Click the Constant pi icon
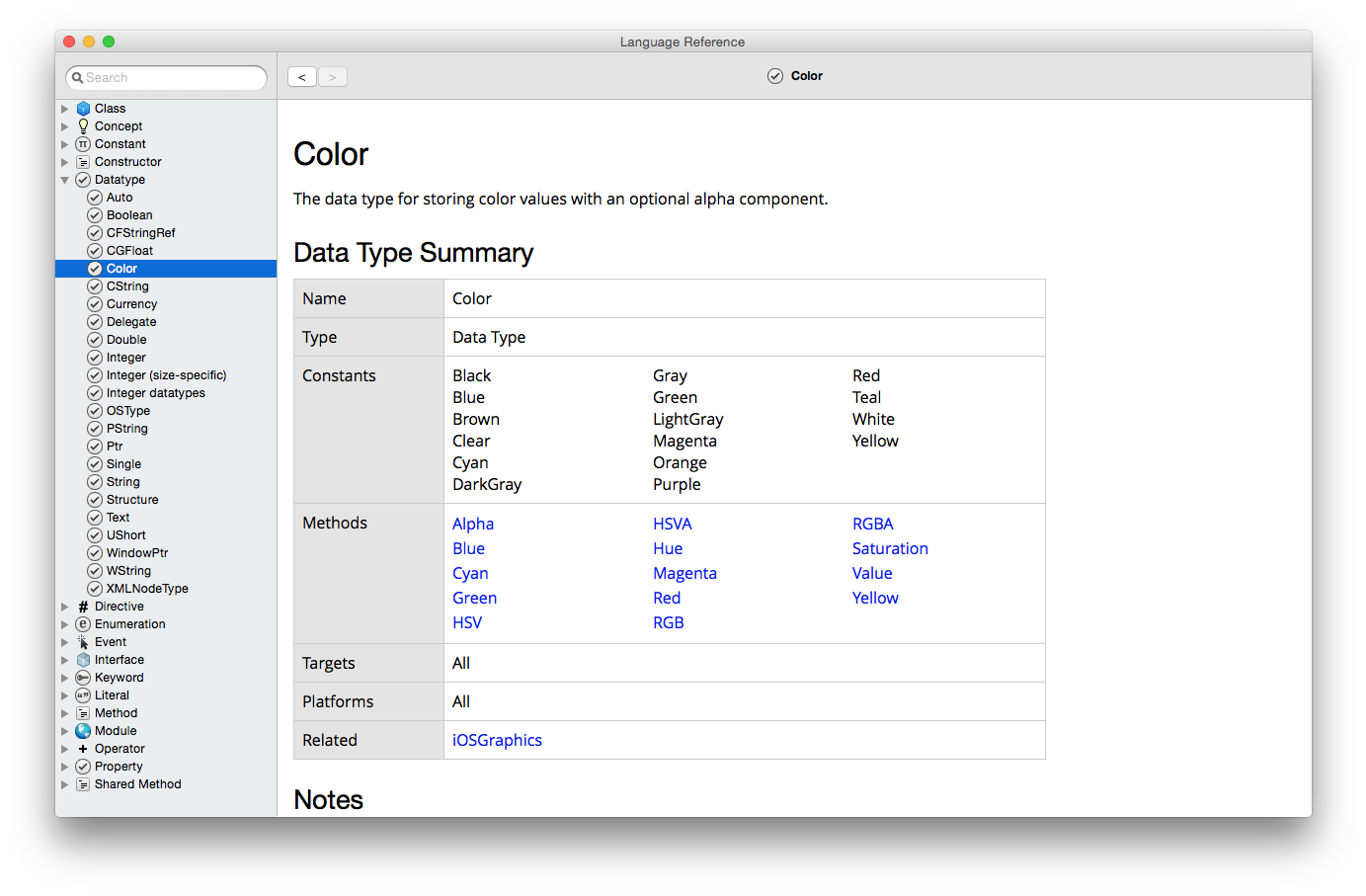This screenshot has height=896, width=1366. click(83, 144)
